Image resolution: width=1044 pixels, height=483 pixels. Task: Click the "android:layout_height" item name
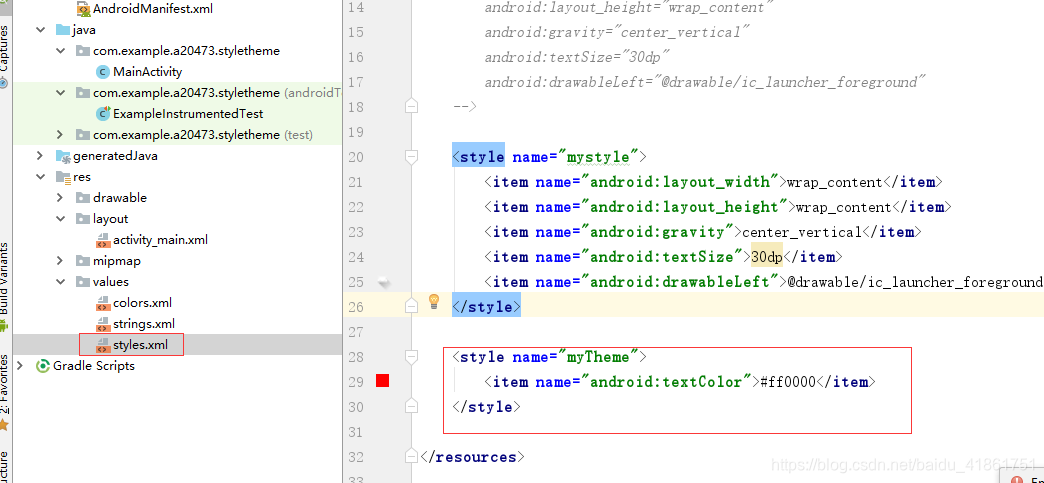tap(684, 207)
